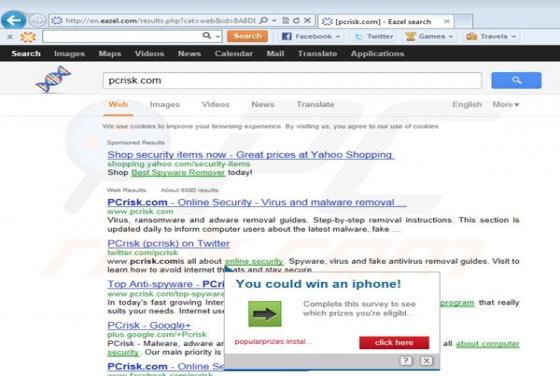Click the green arrow icon in popup
Image resolution: width=560 pixels, height=376 pixels.
pyautogui.click(x=265, y=314)
